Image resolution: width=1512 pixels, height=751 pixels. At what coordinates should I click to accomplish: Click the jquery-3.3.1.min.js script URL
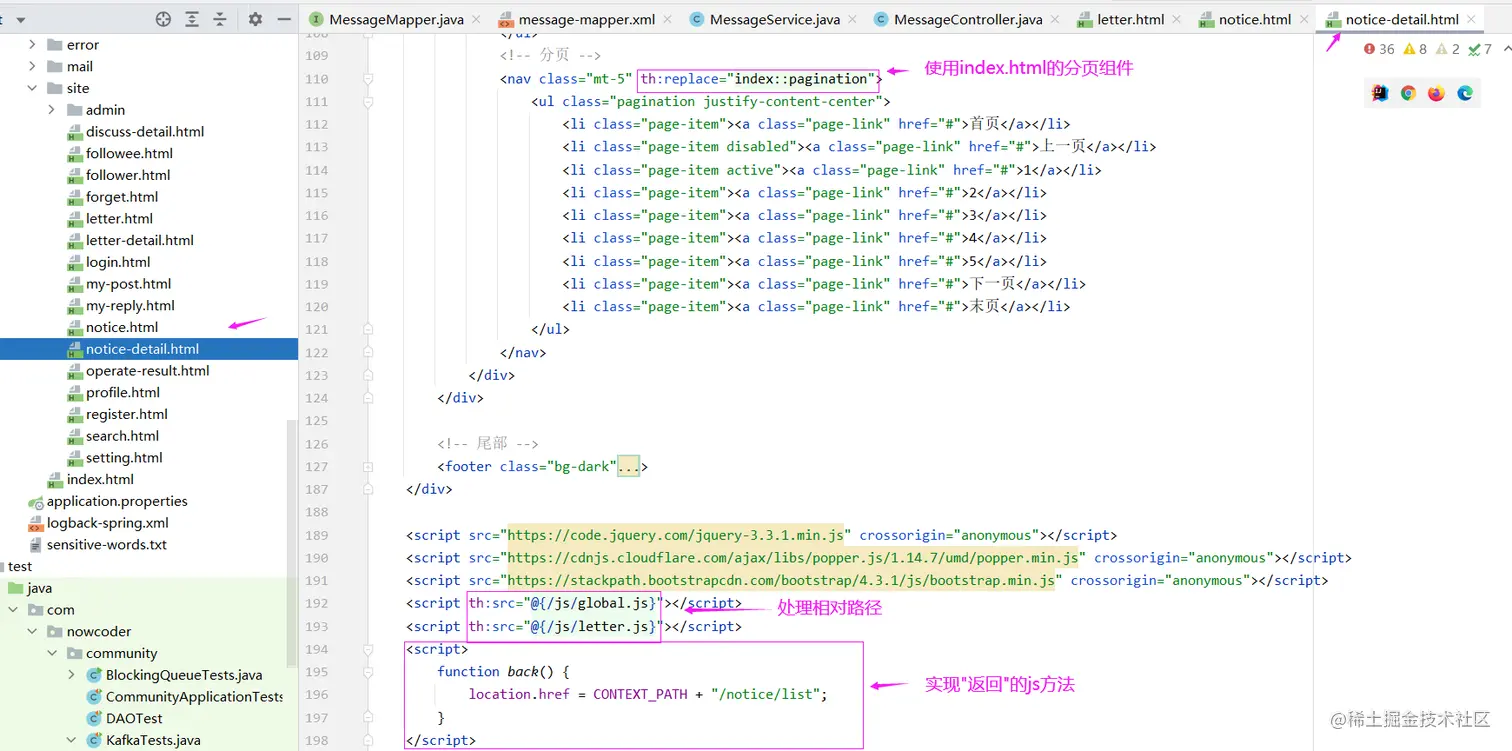coord(676,535)
